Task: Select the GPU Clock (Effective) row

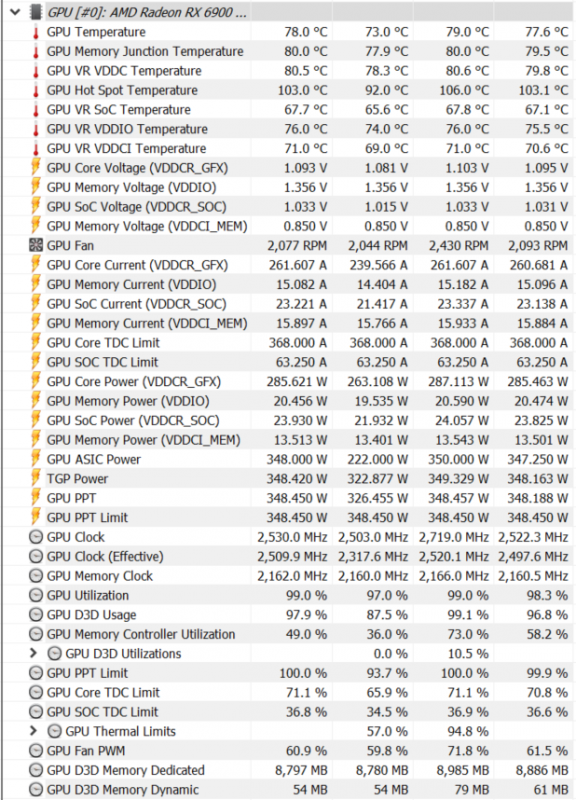Action: (289, 556)
